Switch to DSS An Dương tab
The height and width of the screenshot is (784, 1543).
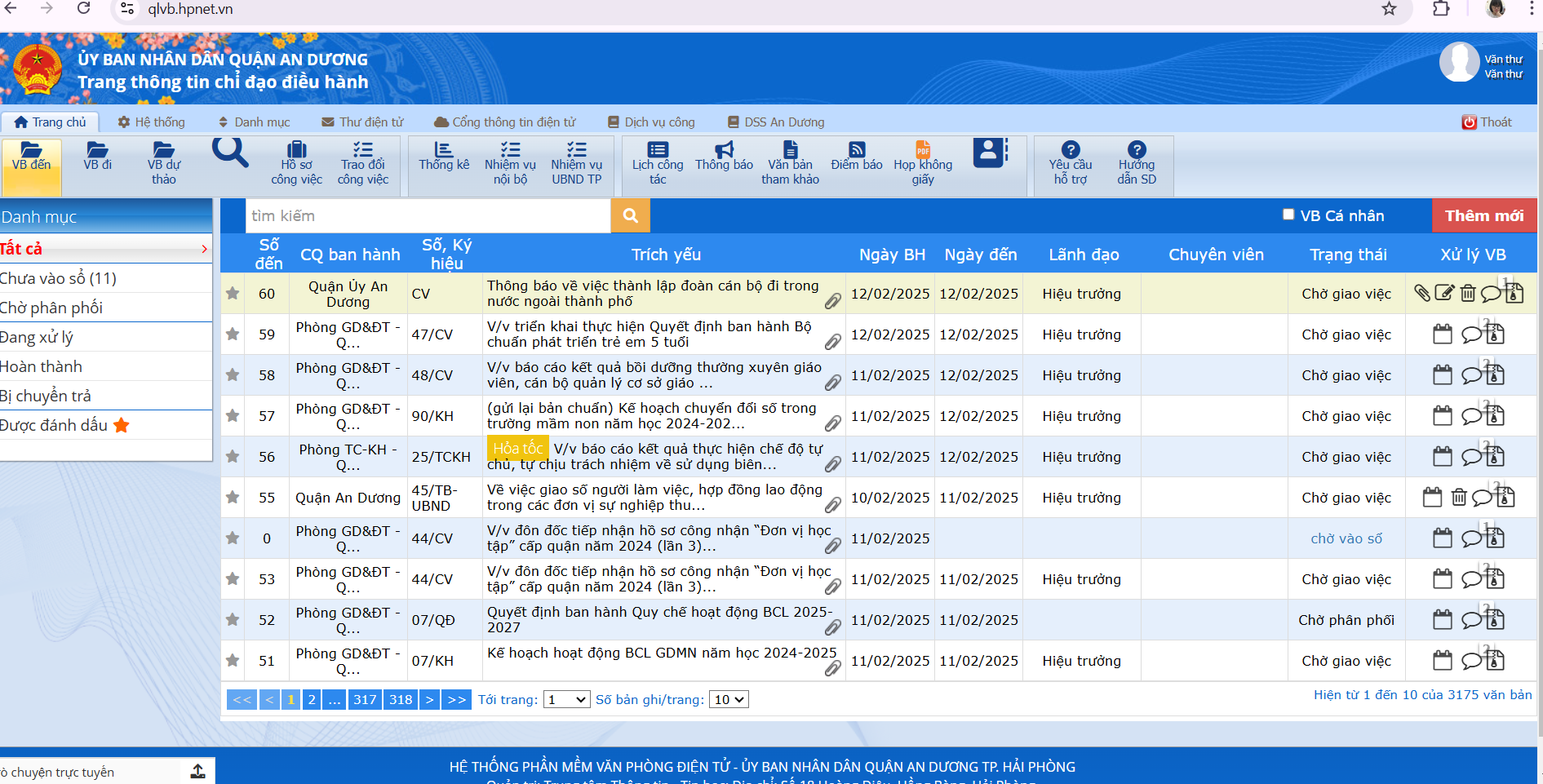776,122
